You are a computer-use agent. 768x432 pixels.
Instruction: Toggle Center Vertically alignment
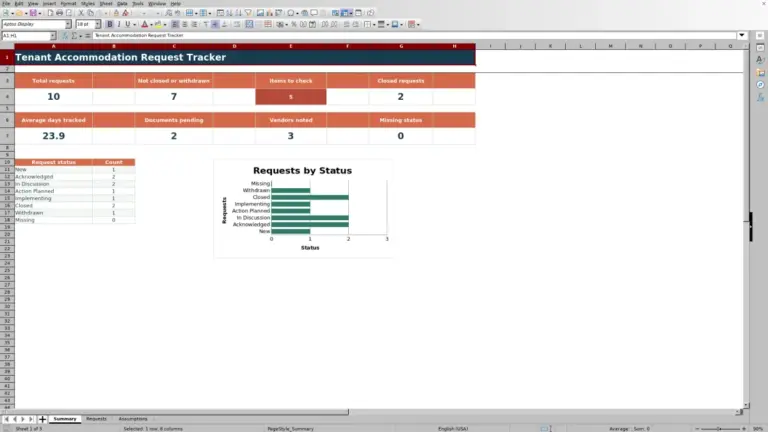click(x=215, y=24)
